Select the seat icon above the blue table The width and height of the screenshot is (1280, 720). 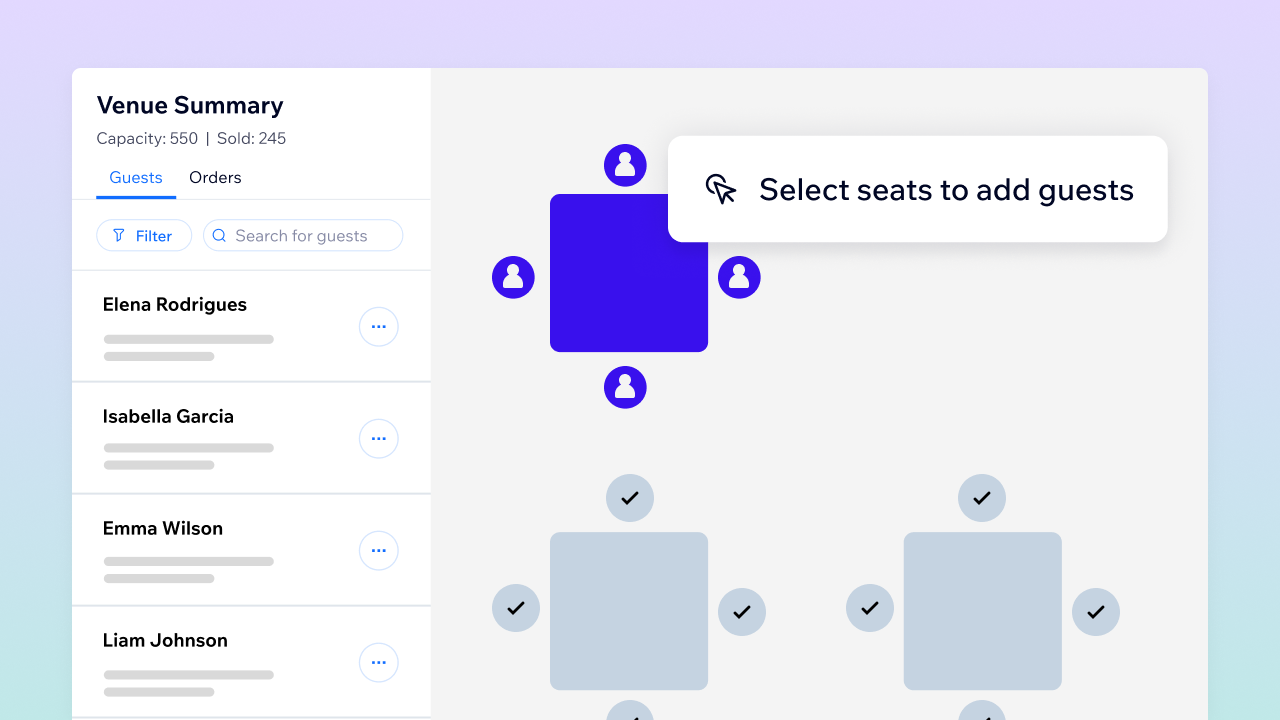(x=625, y=164)
